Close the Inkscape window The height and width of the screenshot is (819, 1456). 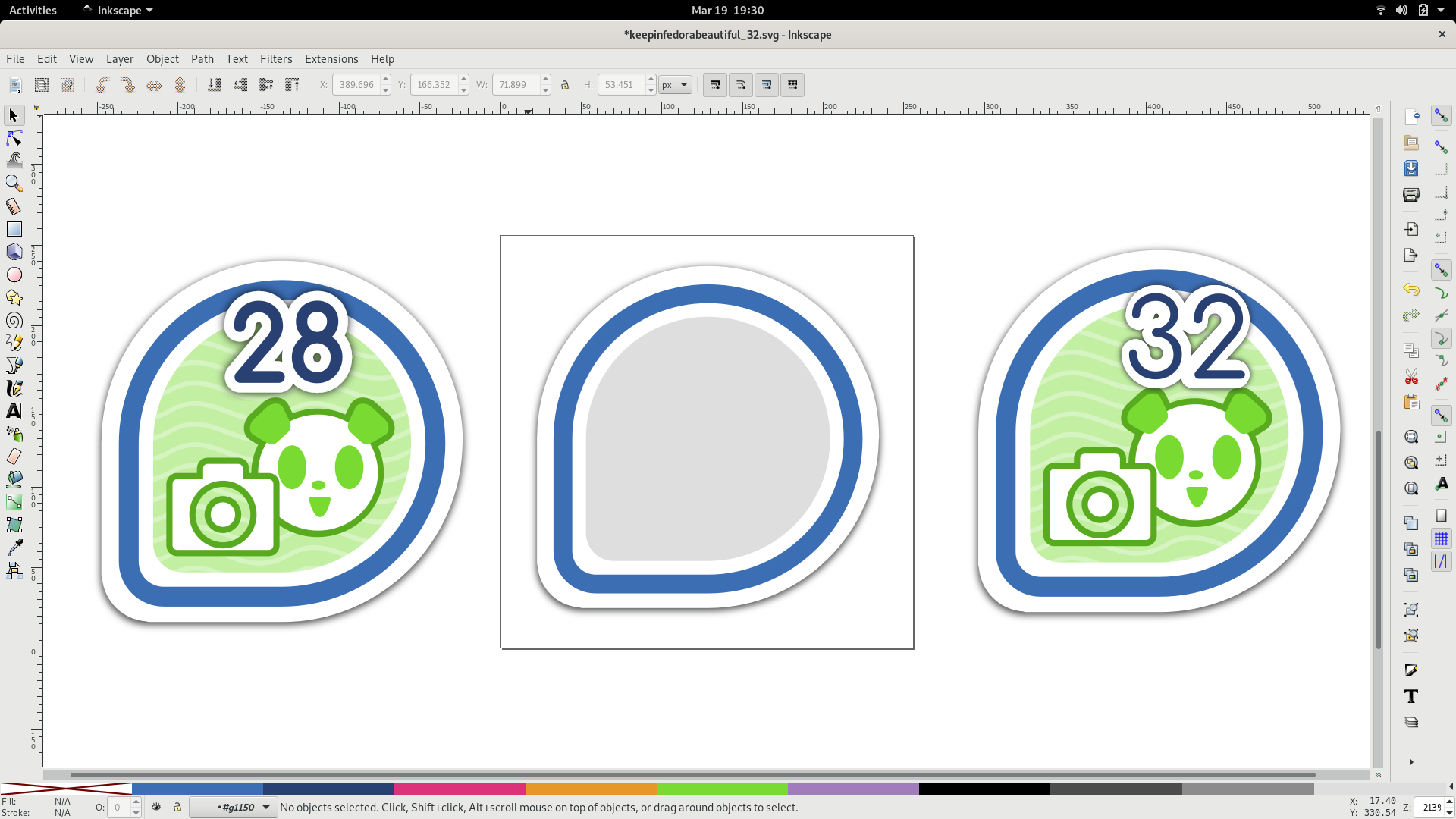(1442, 34)
